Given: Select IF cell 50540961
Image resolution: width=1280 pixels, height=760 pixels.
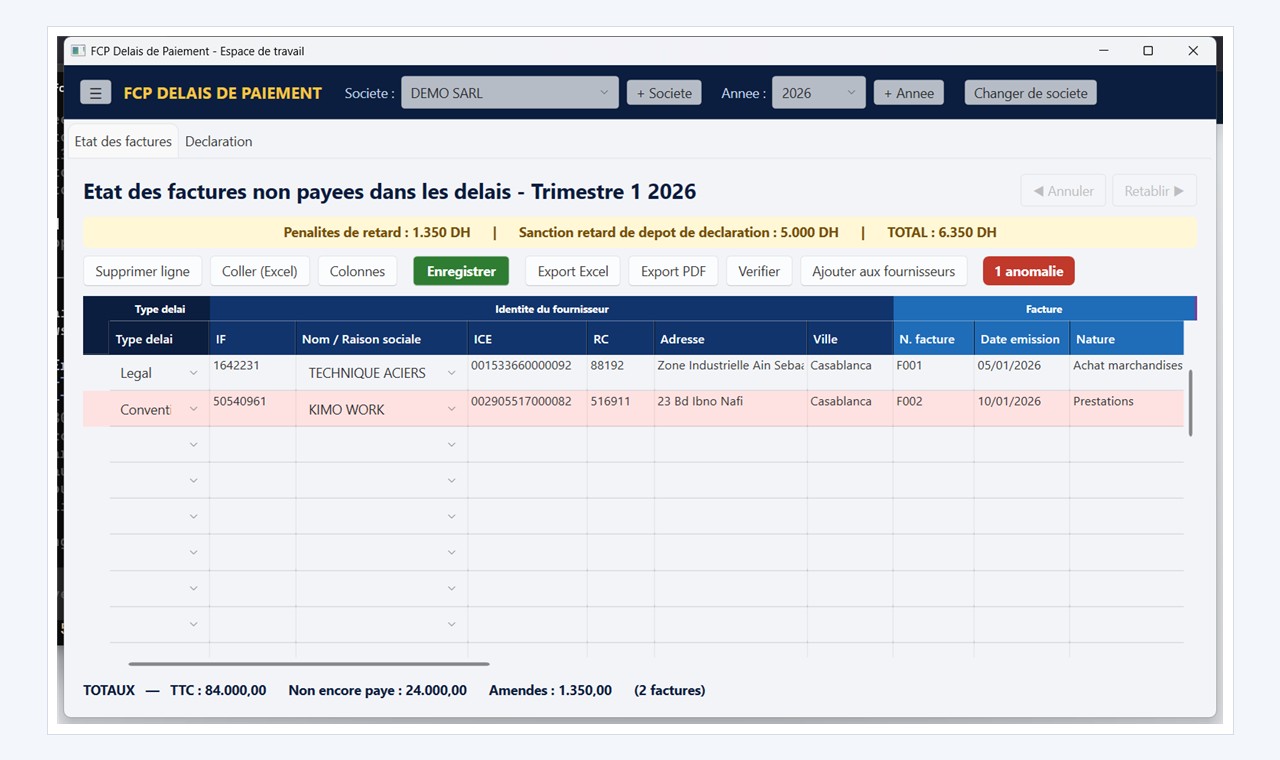Looking at the screenshot, I should click(x=252, y=408).
